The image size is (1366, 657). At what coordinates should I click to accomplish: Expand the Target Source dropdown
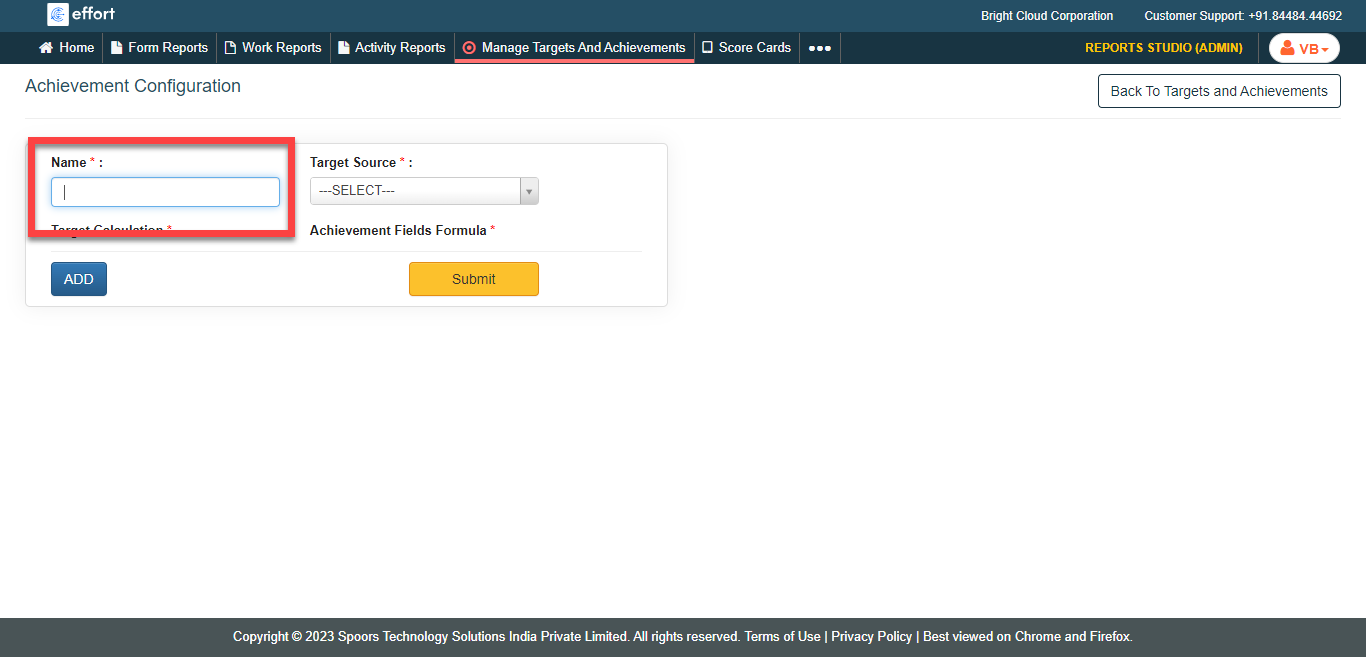tap(424, 191)
